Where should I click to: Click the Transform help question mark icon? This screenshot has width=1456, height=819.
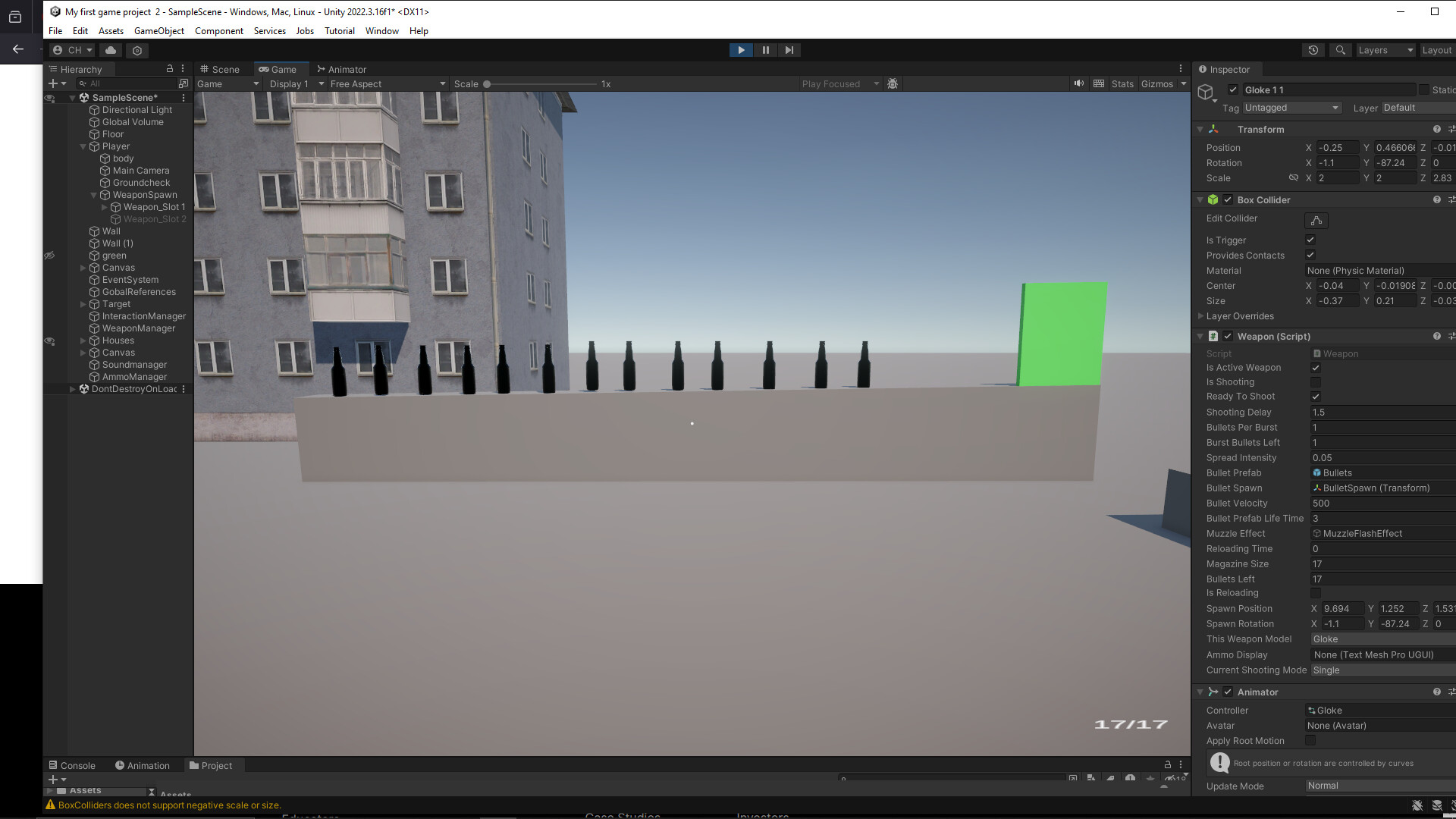point(1437,129)
